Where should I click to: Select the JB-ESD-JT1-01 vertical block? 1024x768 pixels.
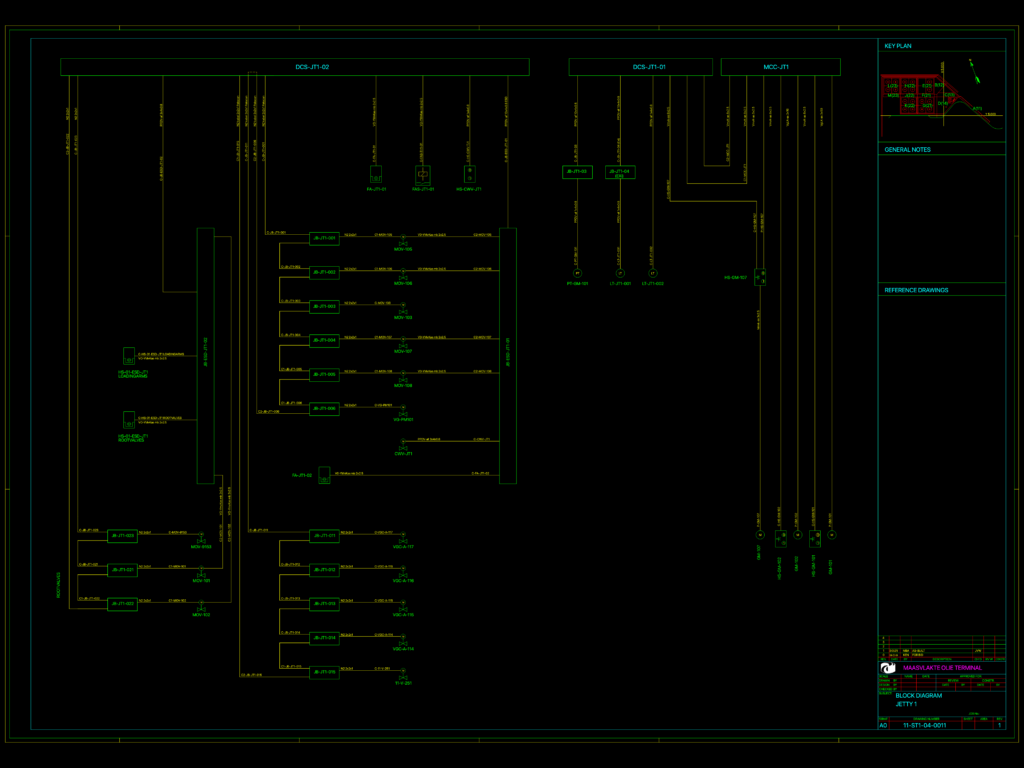508,356
